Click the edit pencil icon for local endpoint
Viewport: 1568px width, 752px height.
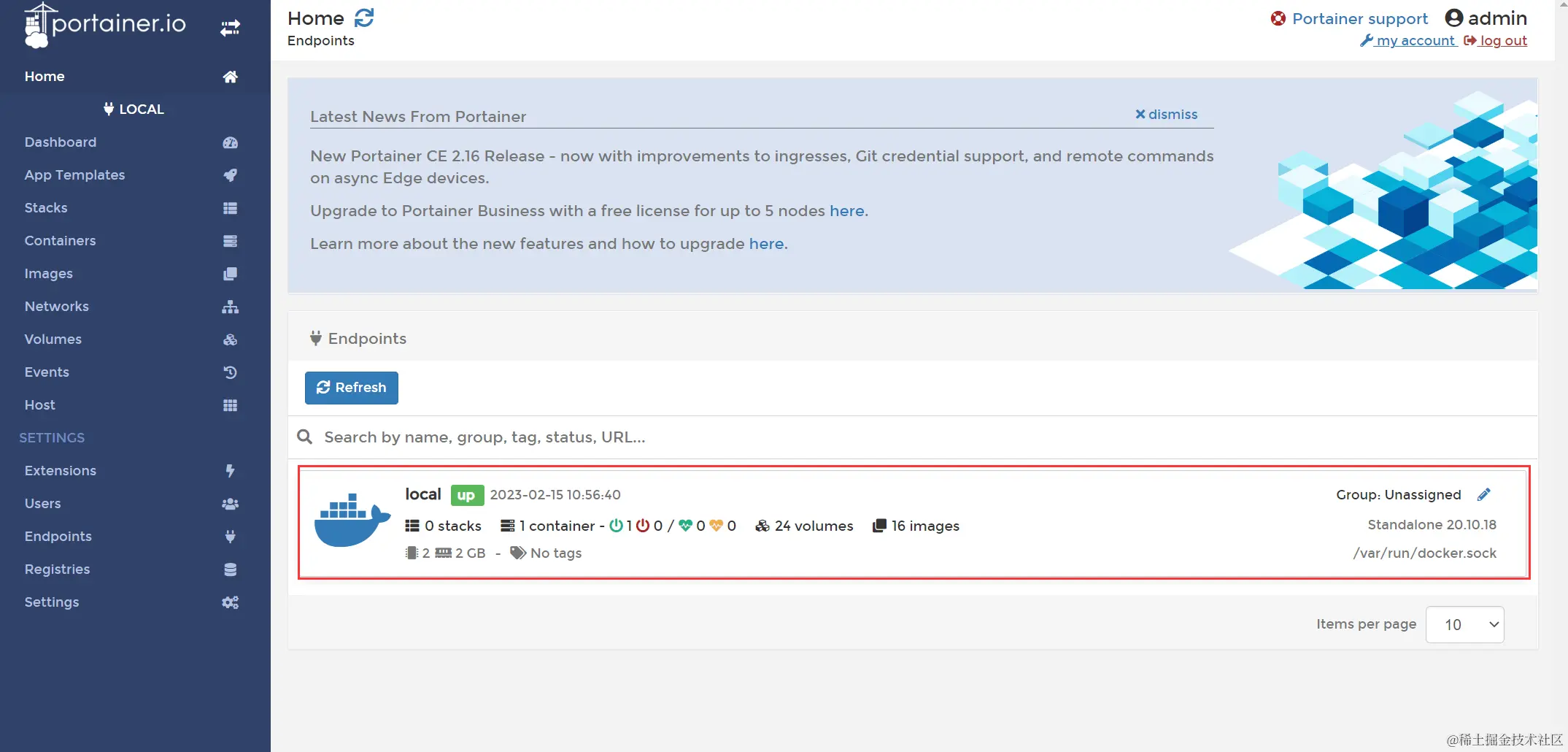(x=1483, y=495)
